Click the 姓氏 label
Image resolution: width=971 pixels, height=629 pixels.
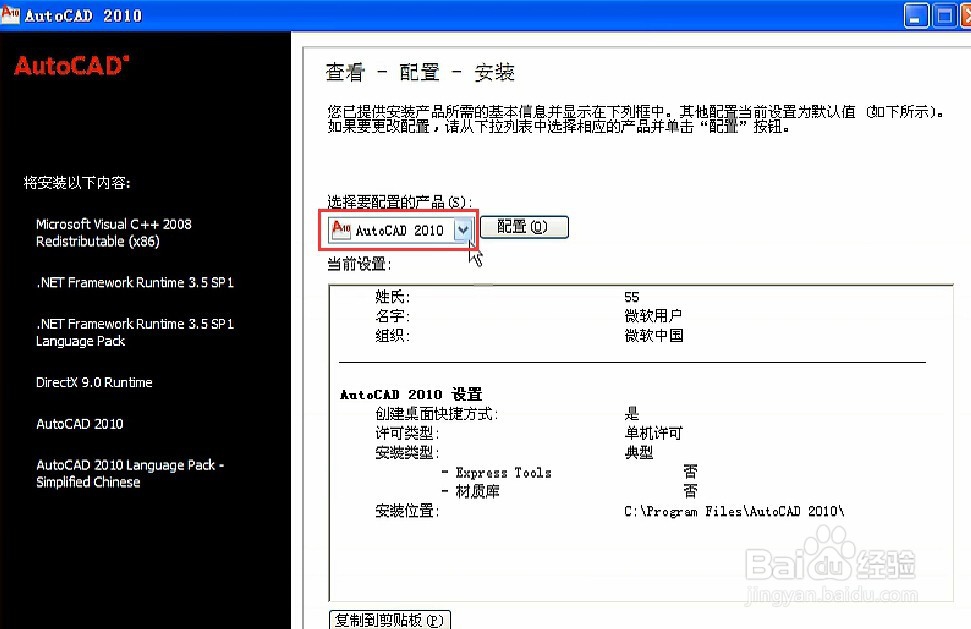tap(393, 297)
